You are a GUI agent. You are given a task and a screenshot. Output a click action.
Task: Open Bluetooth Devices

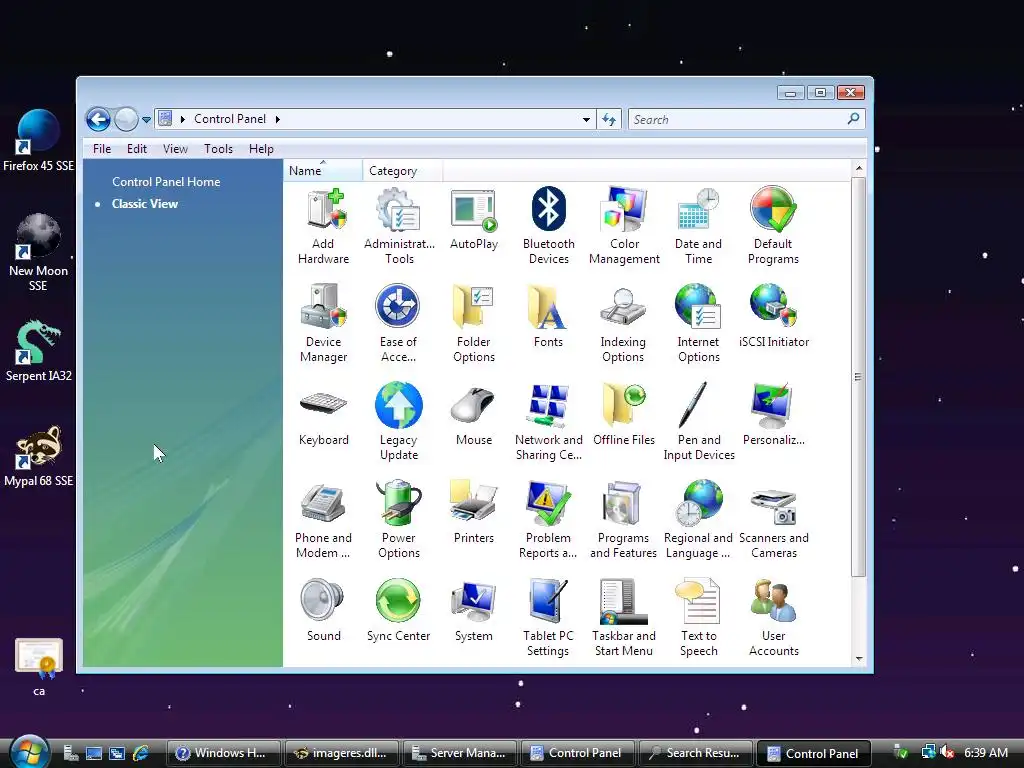549,226
